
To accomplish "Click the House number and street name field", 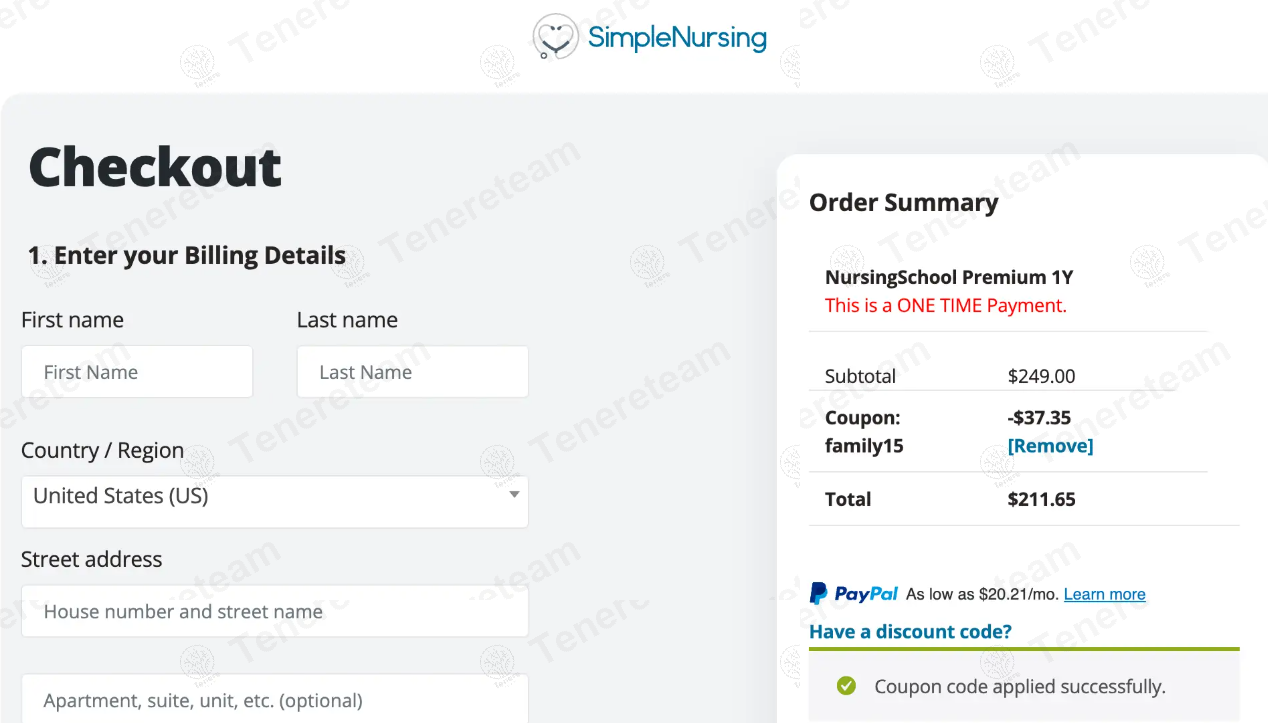I will pyautogui.click(x=274, y=611).
